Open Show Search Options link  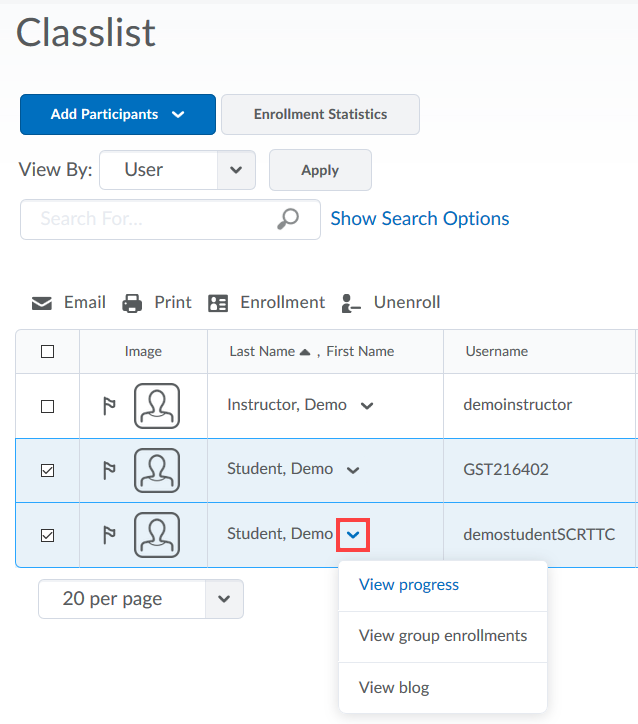pyautogui.click(x=419, y=219)
